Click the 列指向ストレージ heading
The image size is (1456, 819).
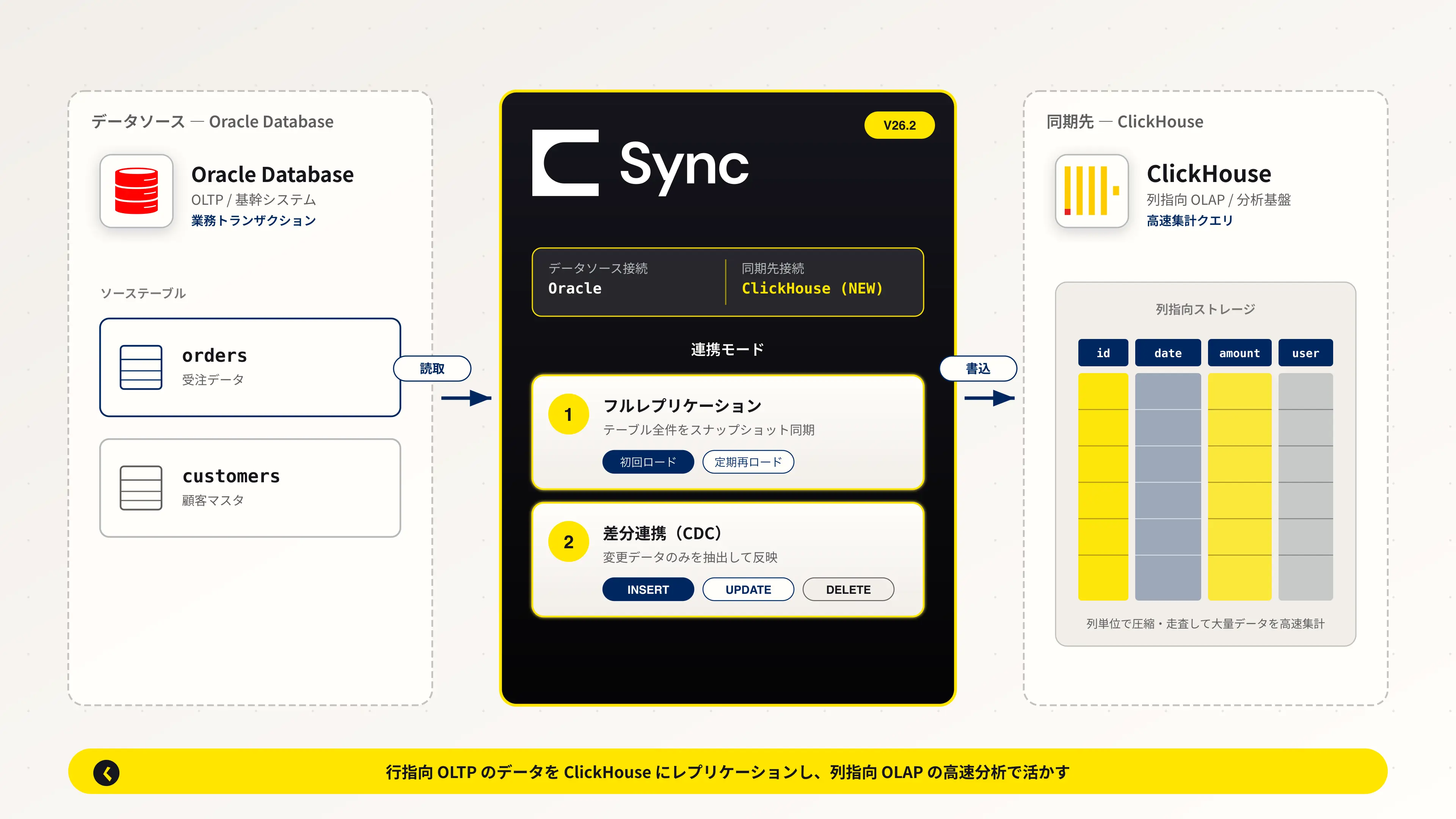[1205, 309]
